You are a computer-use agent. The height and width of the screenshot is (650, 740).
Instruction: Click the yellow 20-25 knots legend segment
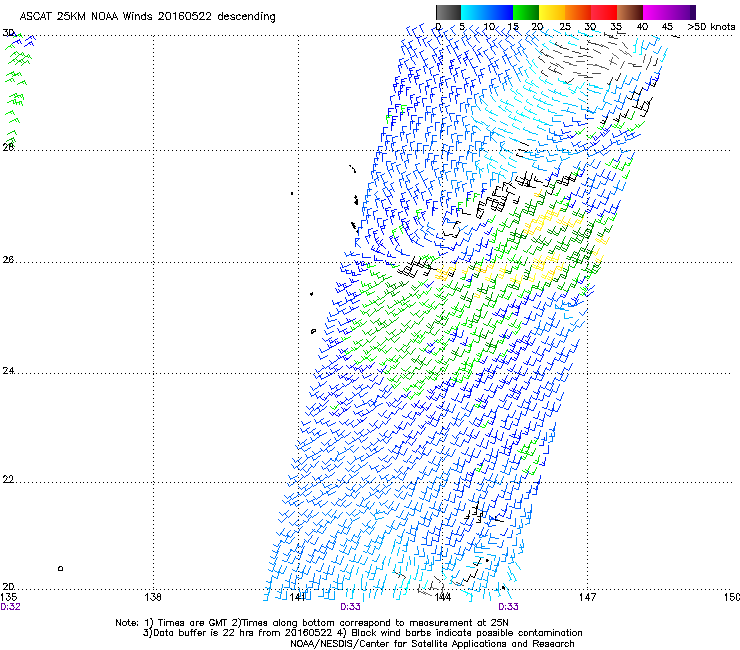tap(552, 12)
